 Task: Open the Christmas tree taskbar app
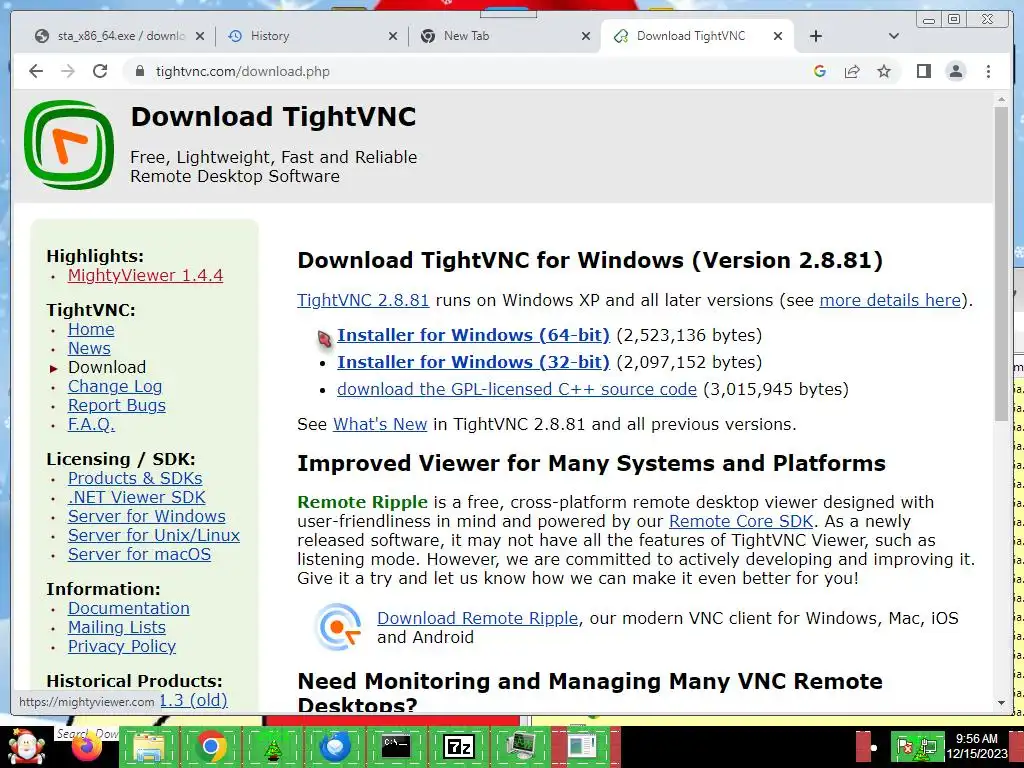click(273, 748)
